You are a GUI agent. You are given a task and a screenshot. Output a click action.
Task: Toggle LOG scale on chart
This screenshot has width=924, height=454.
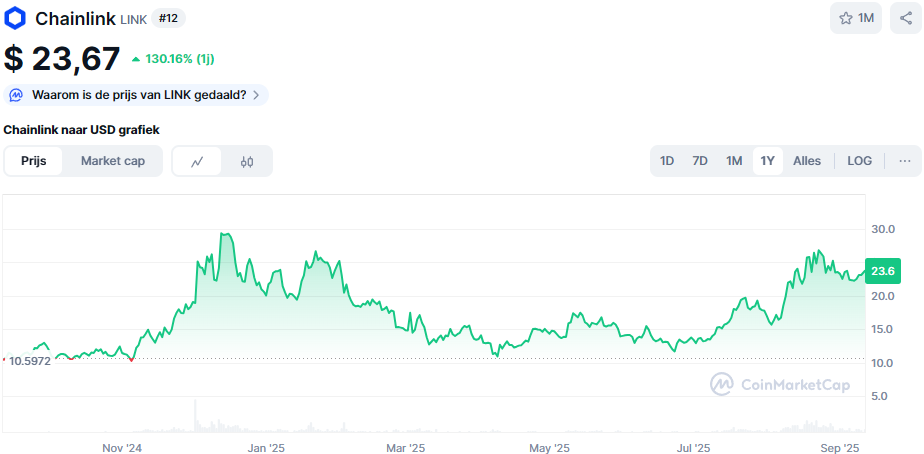click(x=859, y=160)
